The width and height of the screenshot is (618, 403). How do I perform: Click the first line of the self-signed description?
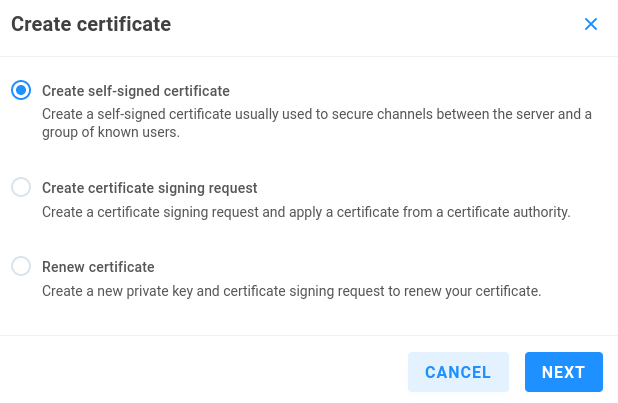[x=316, y=114]
